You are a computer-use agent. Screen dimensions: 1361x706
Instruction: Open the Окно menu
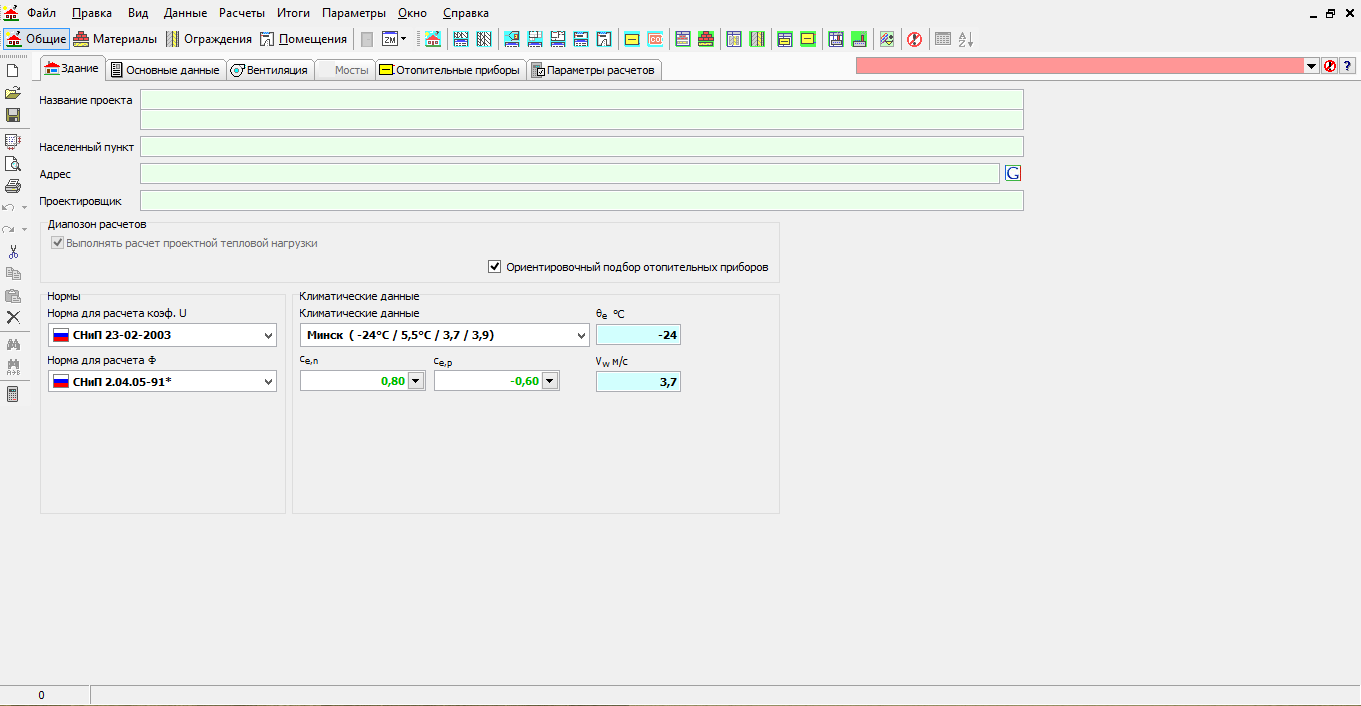pos(412,13)
